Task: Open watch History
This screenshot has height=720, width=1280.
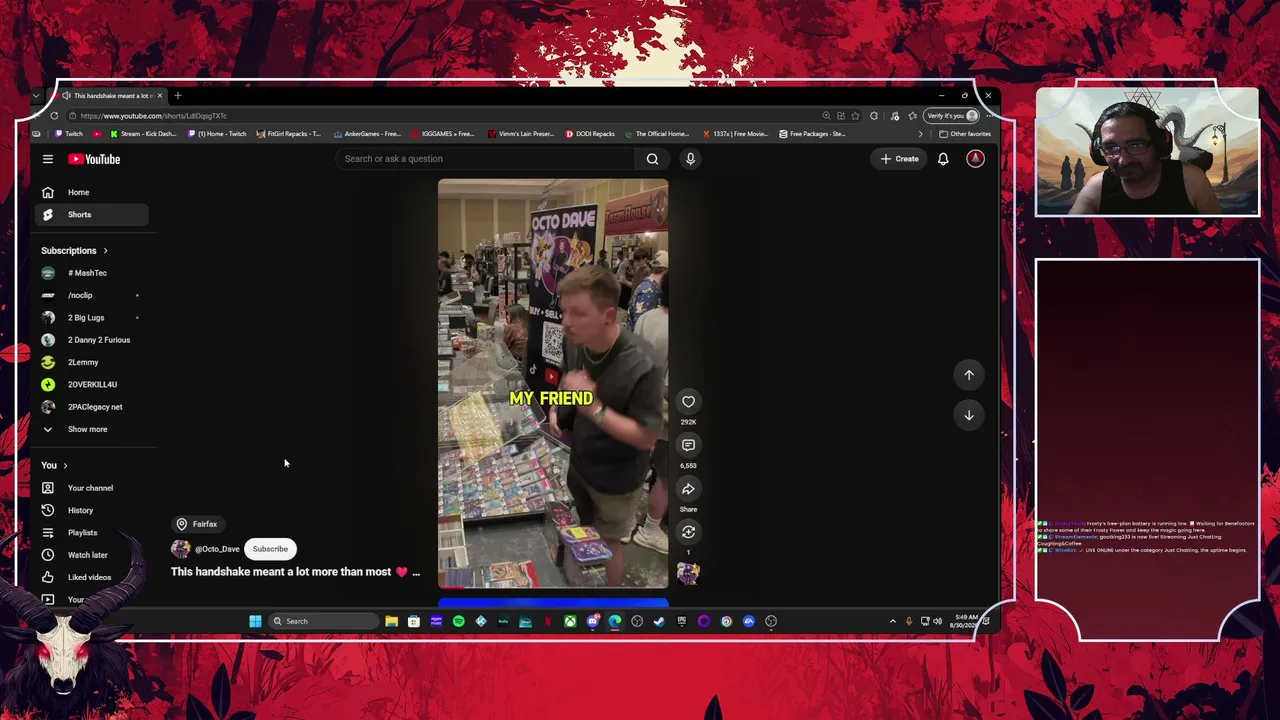Action: pos(92,510)
